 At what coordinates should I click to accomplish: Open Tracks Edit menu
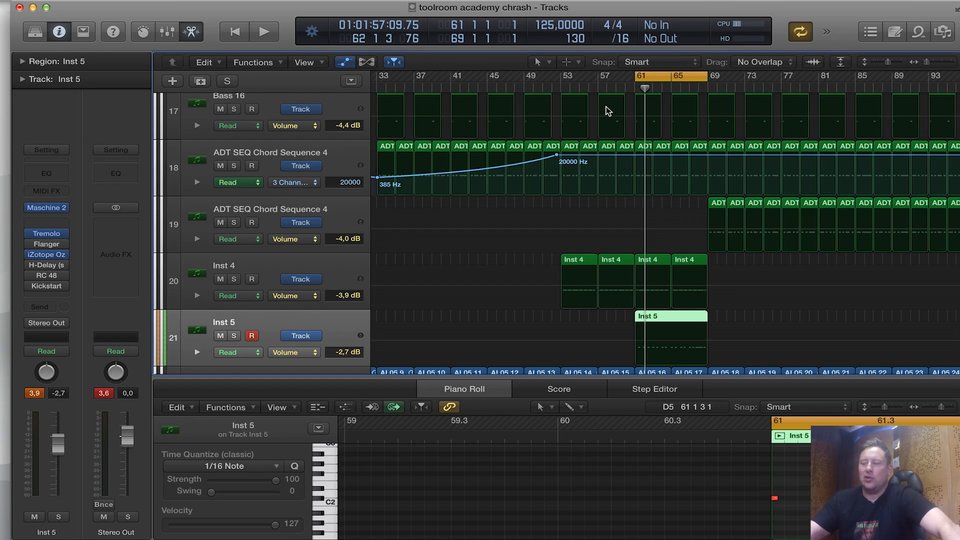pos(208,62)
